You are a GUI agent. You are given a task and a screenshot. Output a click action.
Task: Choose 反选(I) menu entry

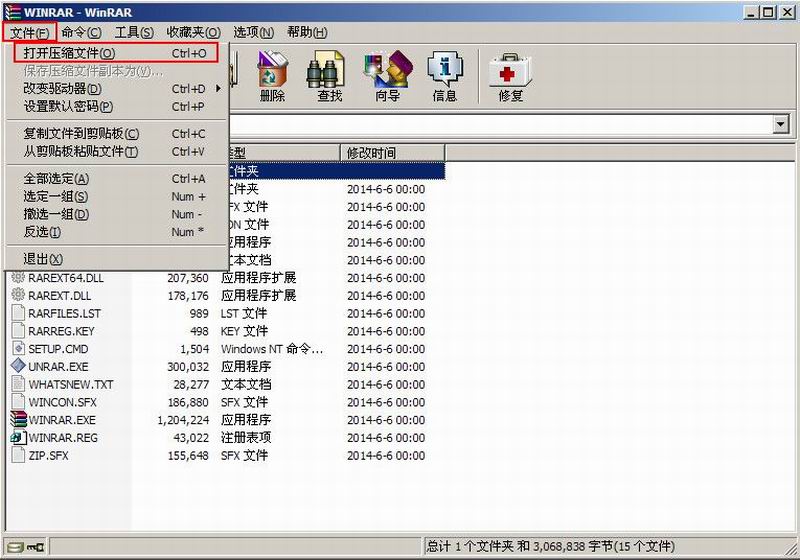(117, 232)
